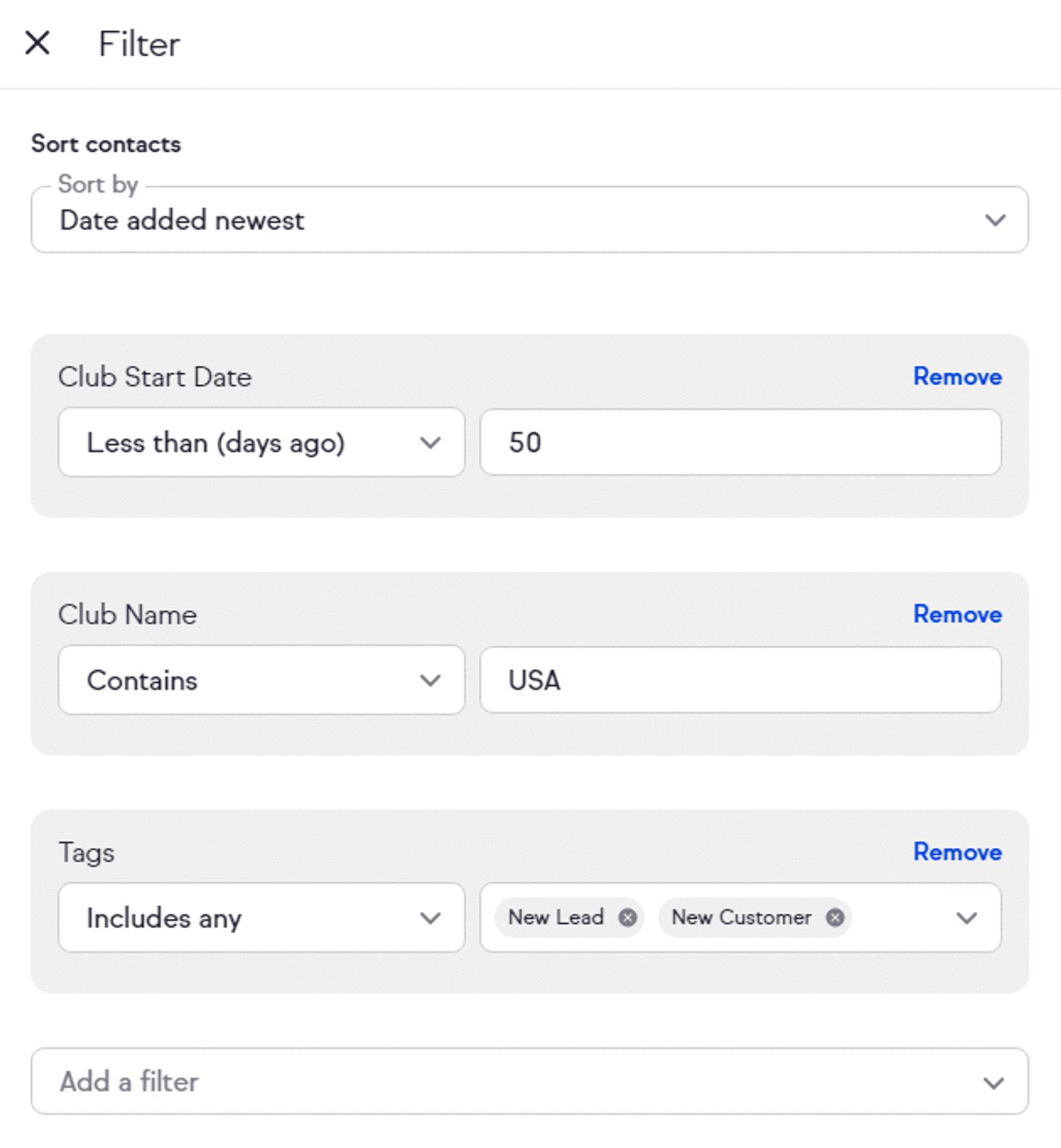The image size is (1061, 1148).
Task: Click the chevron arrow beside Includes any
Action: pyautogui.click(x=430, y=918)
